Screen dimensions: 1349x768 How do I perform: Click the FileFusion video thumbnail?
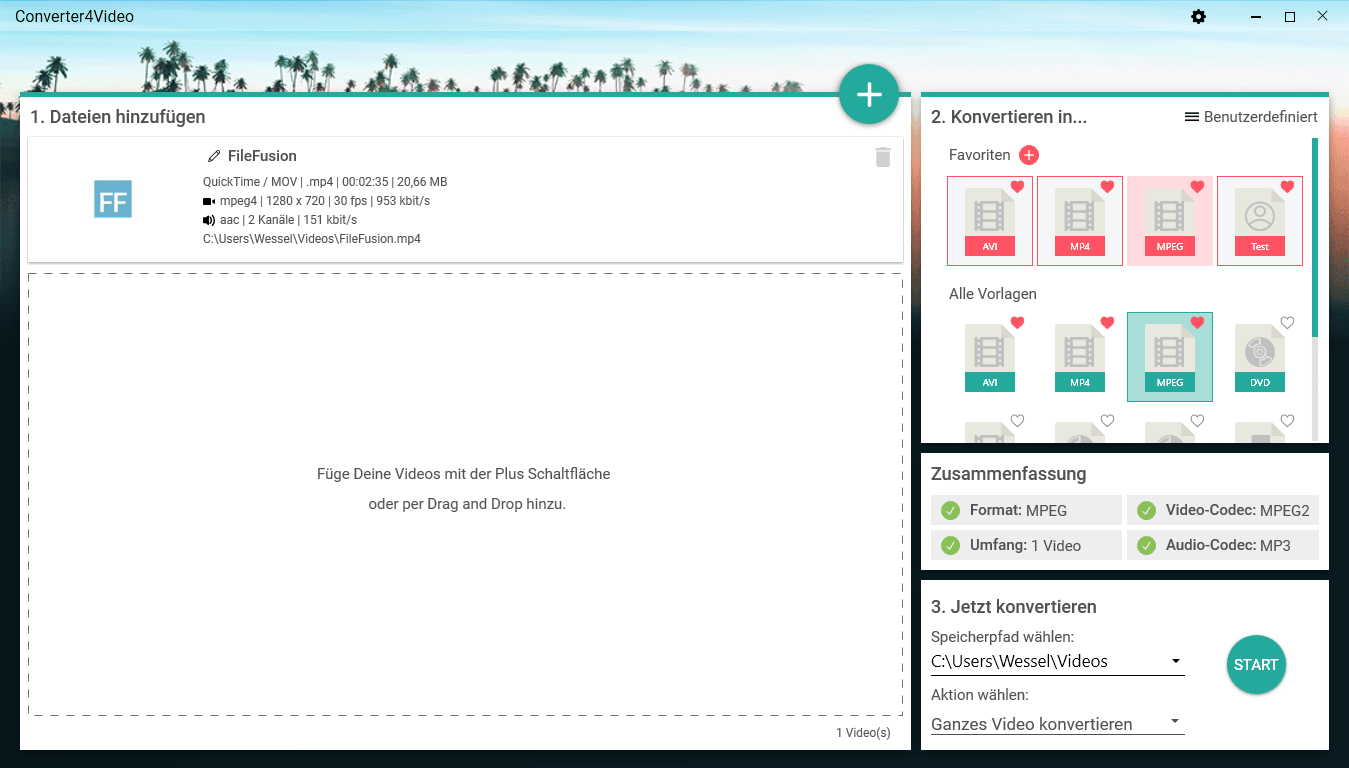tap(113, 199)
